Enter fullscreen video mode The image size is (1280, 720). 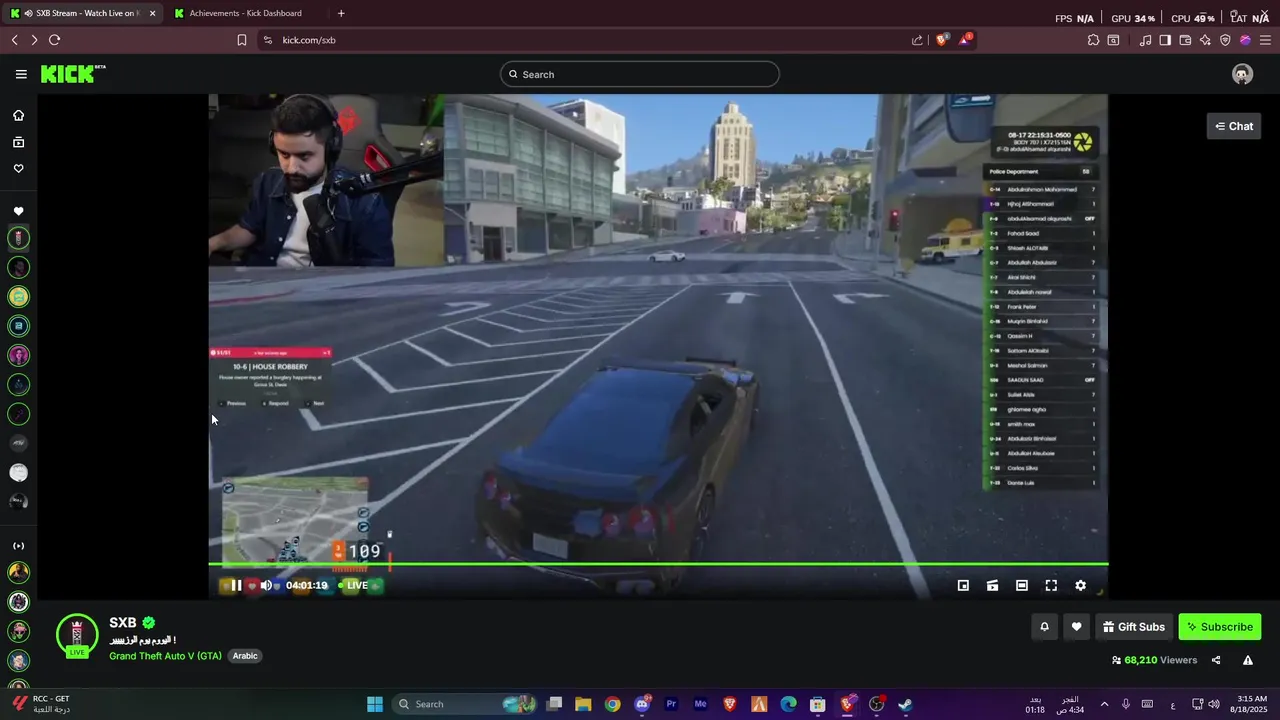tap(1051, 585)
